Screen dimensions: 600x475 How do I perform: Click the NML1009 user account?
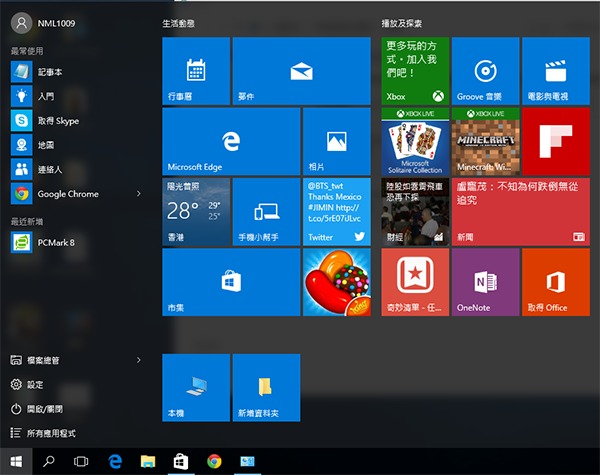(43, 23)
